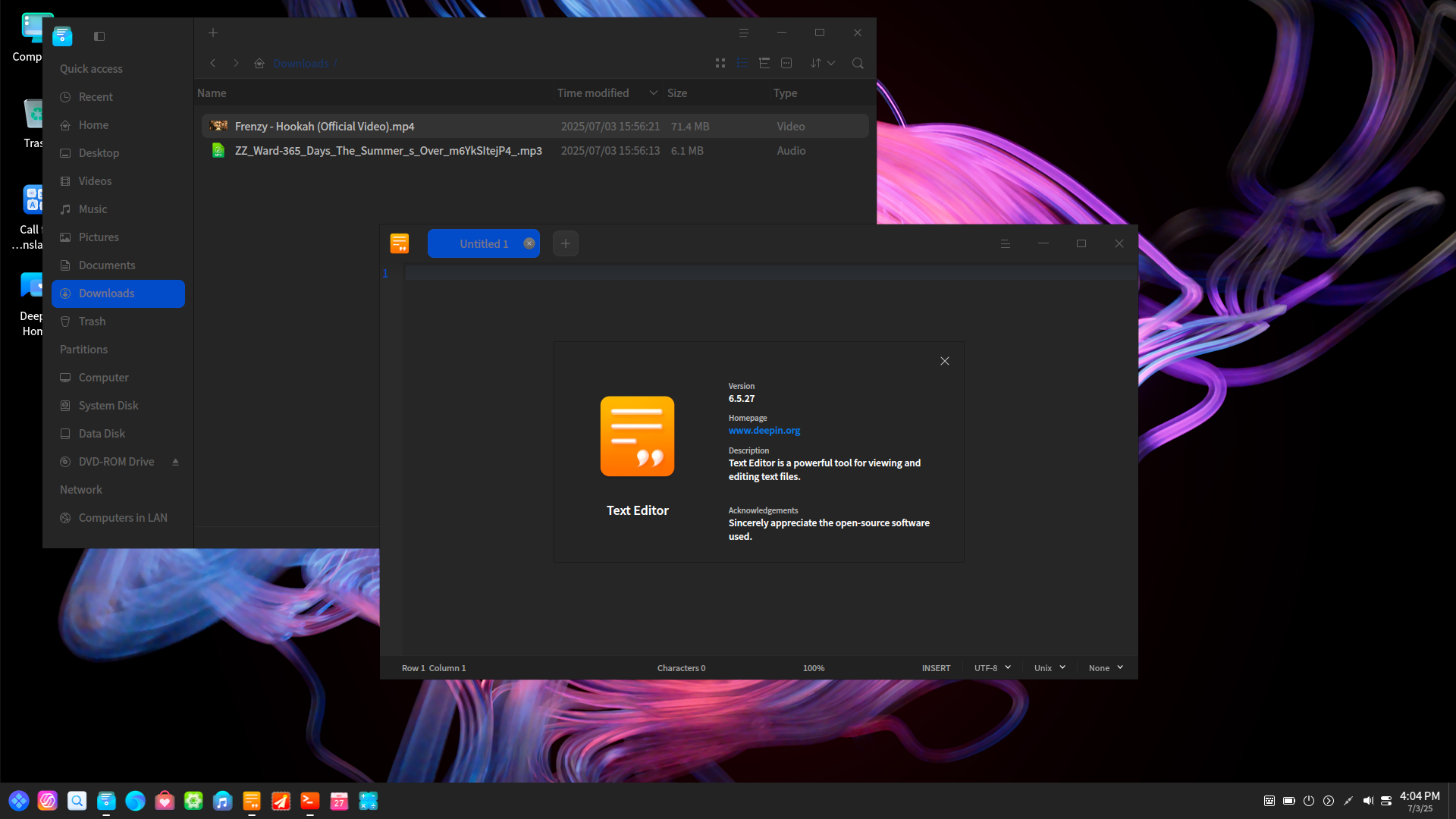Open the onscreen keyboard tray icon

tap(1269, 801)
